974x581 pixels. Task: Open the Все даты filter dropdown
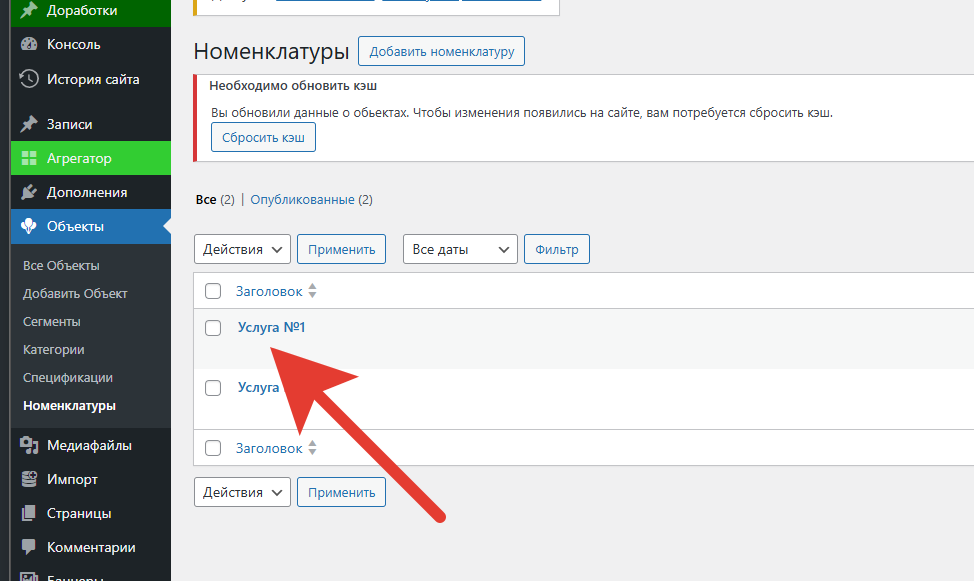coord(460,249)
